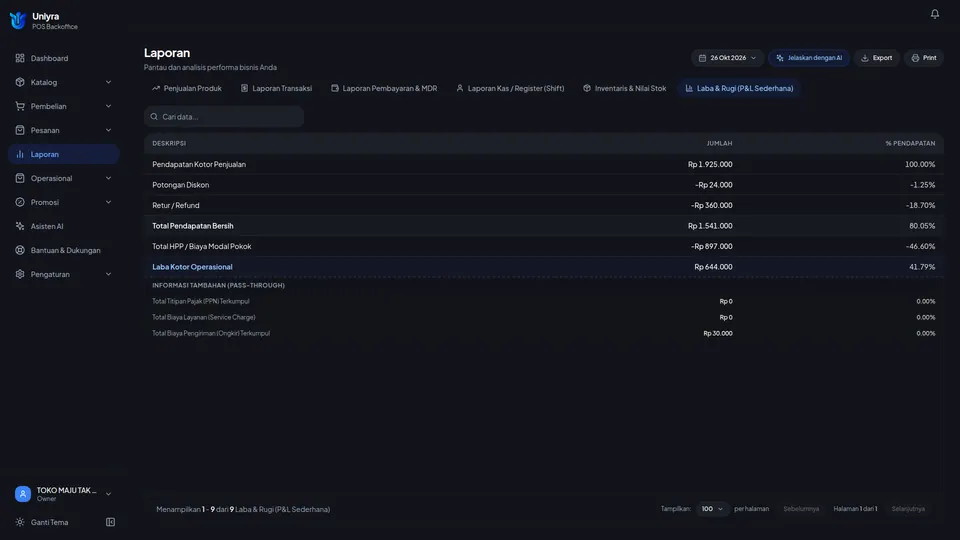
Task: Click the Laporan Pembayaran wallet icon
Action: [x=335, y=88]
